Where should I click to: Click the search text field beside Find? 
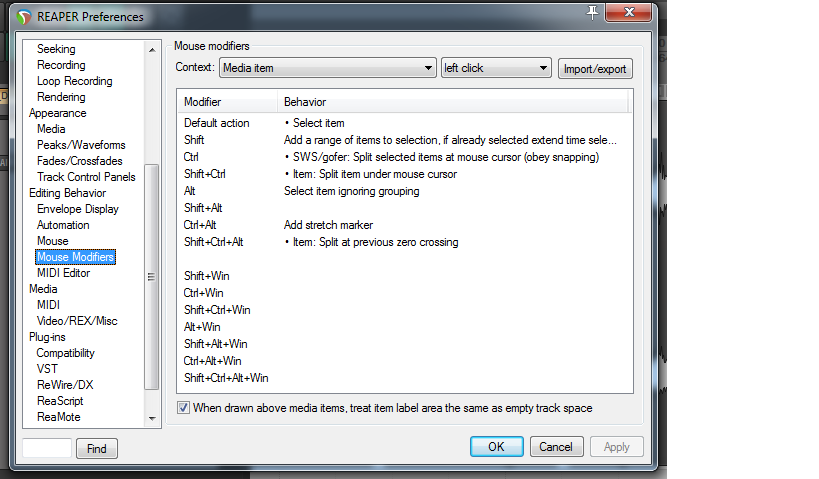click(x=47, y=449)
